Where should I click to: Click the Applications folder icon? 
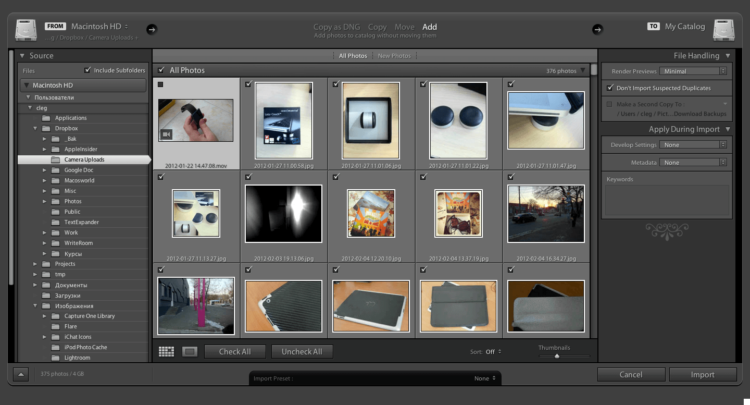point(46,118)
